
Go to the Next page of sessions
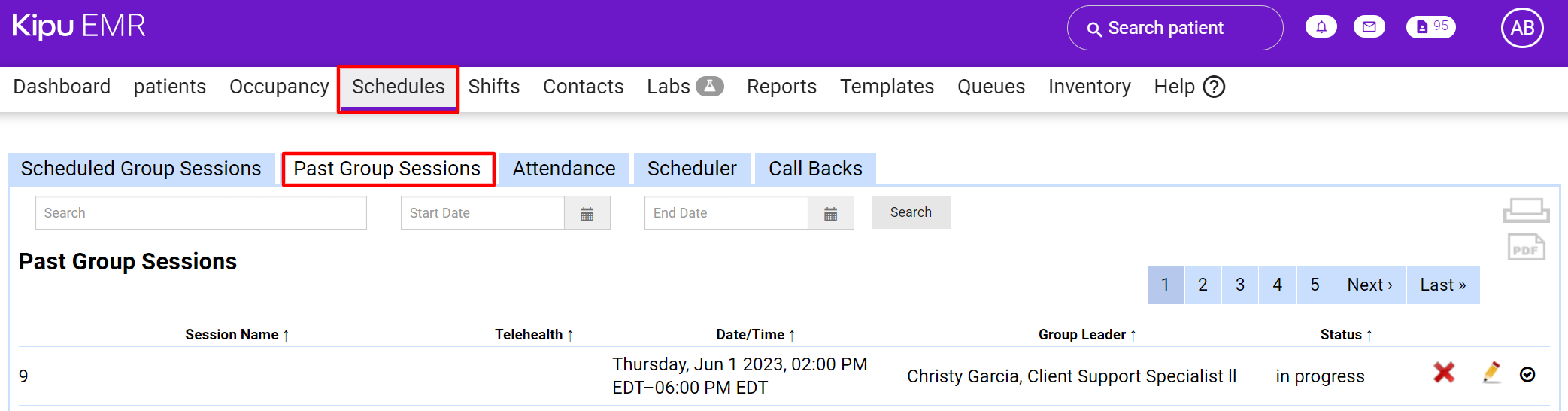pos(1369,285)
